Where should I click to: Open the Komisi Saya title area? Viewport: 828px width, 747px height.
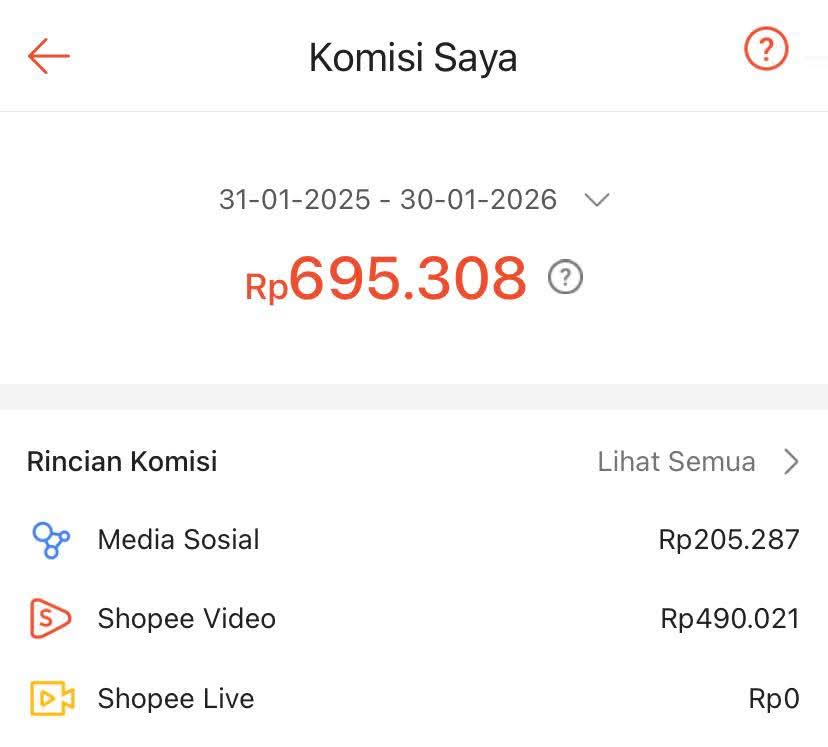pos(413,57)
